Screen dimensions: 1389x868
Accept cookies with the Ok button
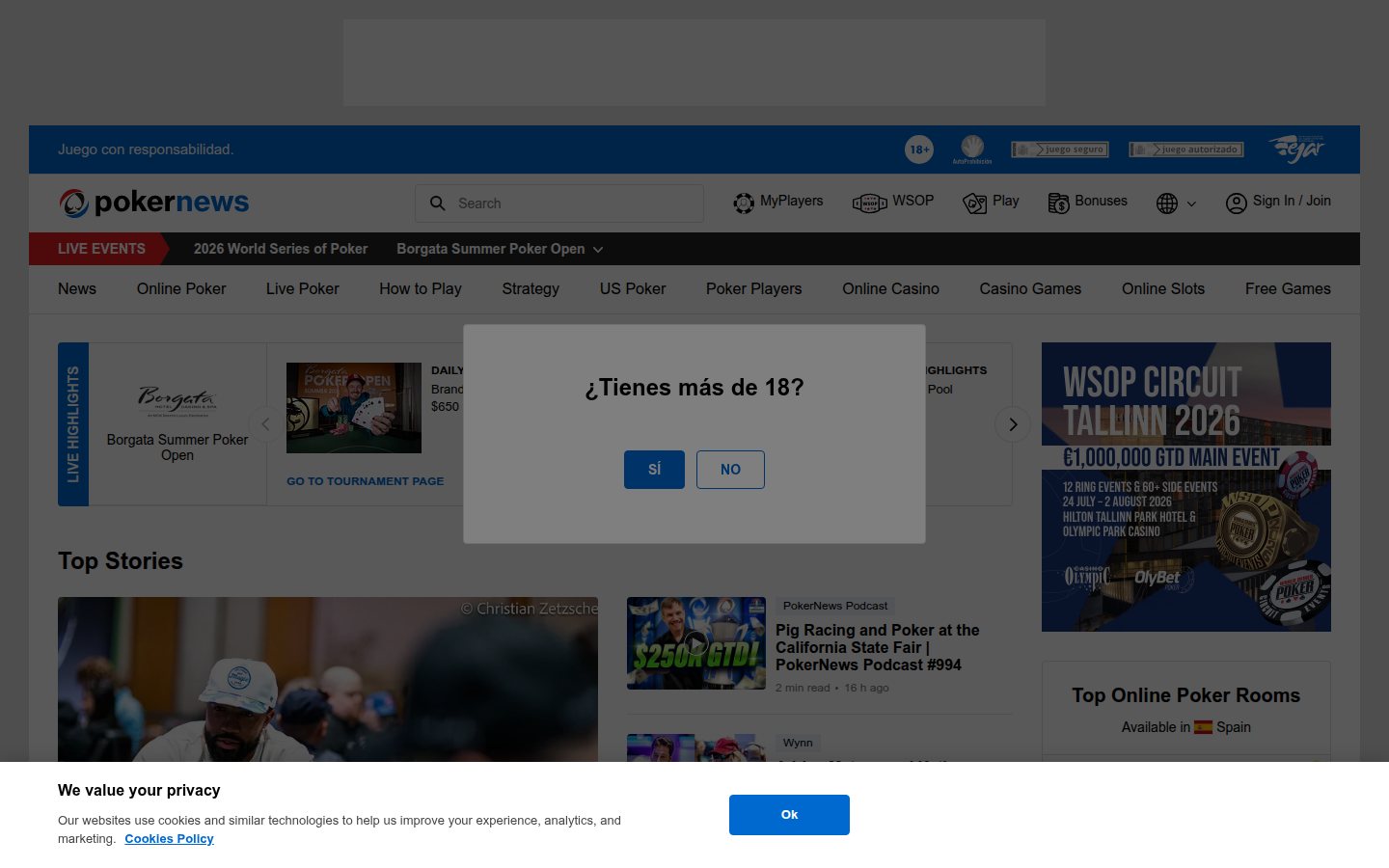click(789, 815)
